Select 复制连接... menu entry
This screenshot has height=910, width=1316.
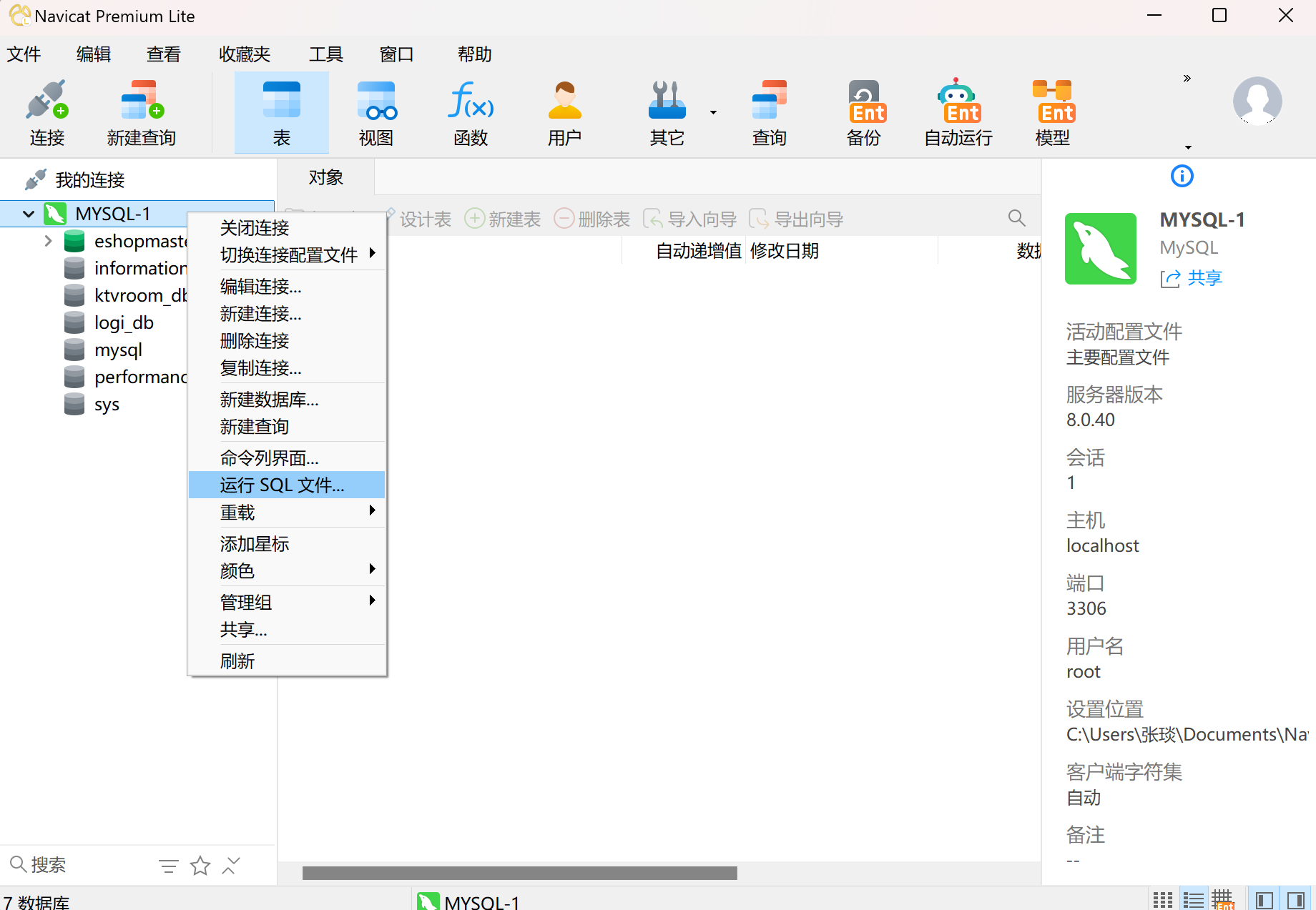click(x=287, y=367)
